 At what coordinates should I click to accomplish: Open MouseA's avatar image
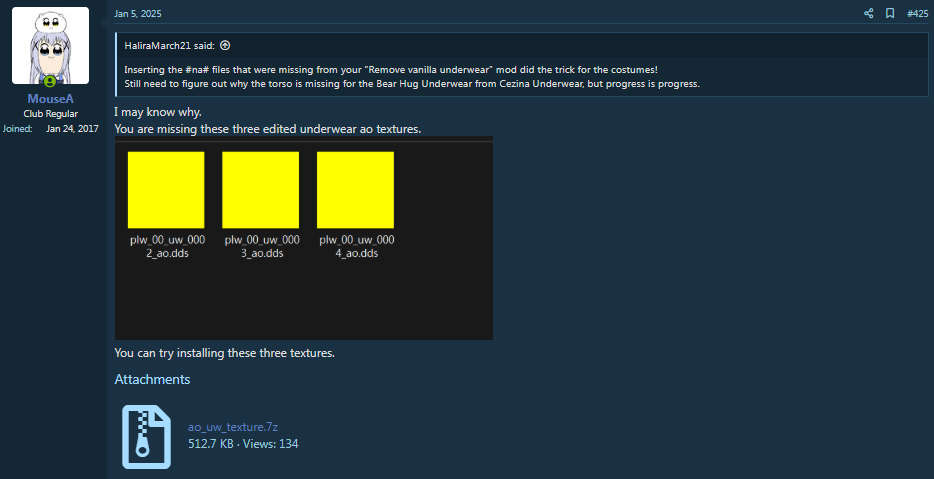coord(50,46)
